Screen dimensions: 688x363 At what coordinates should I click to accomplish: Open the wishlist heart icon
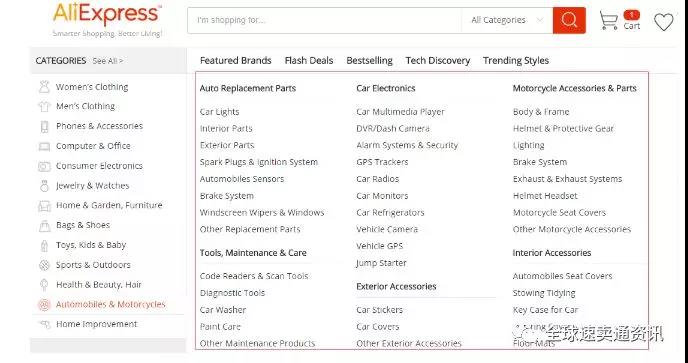(663, 22)
